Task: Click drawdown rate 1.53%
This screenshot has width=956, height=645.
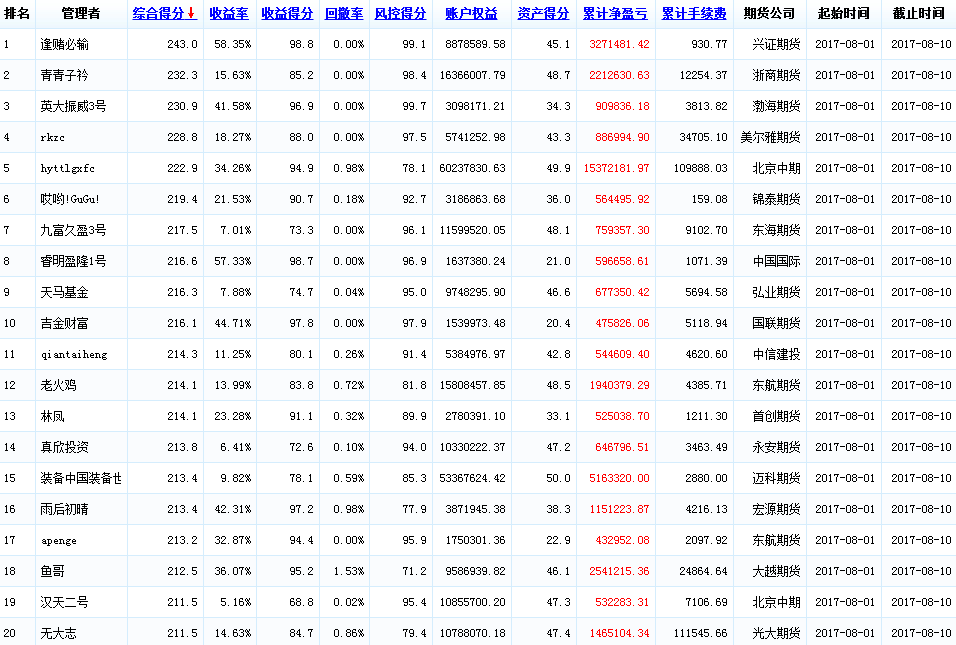Action: [349, 571]
